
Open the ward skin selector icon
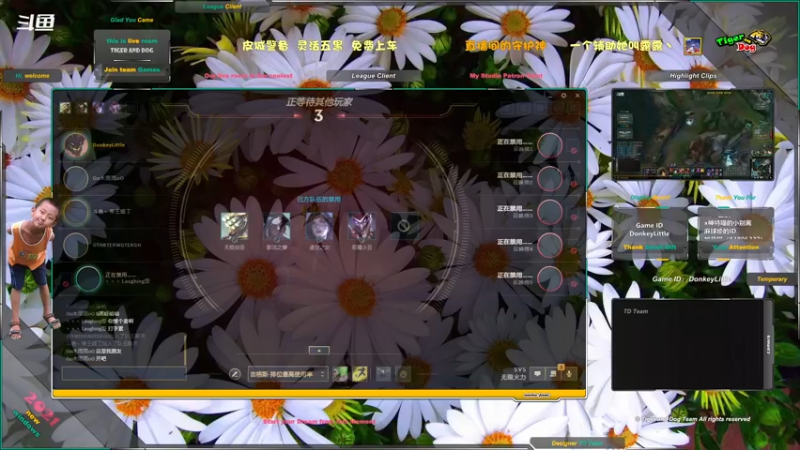pos(383,374)
